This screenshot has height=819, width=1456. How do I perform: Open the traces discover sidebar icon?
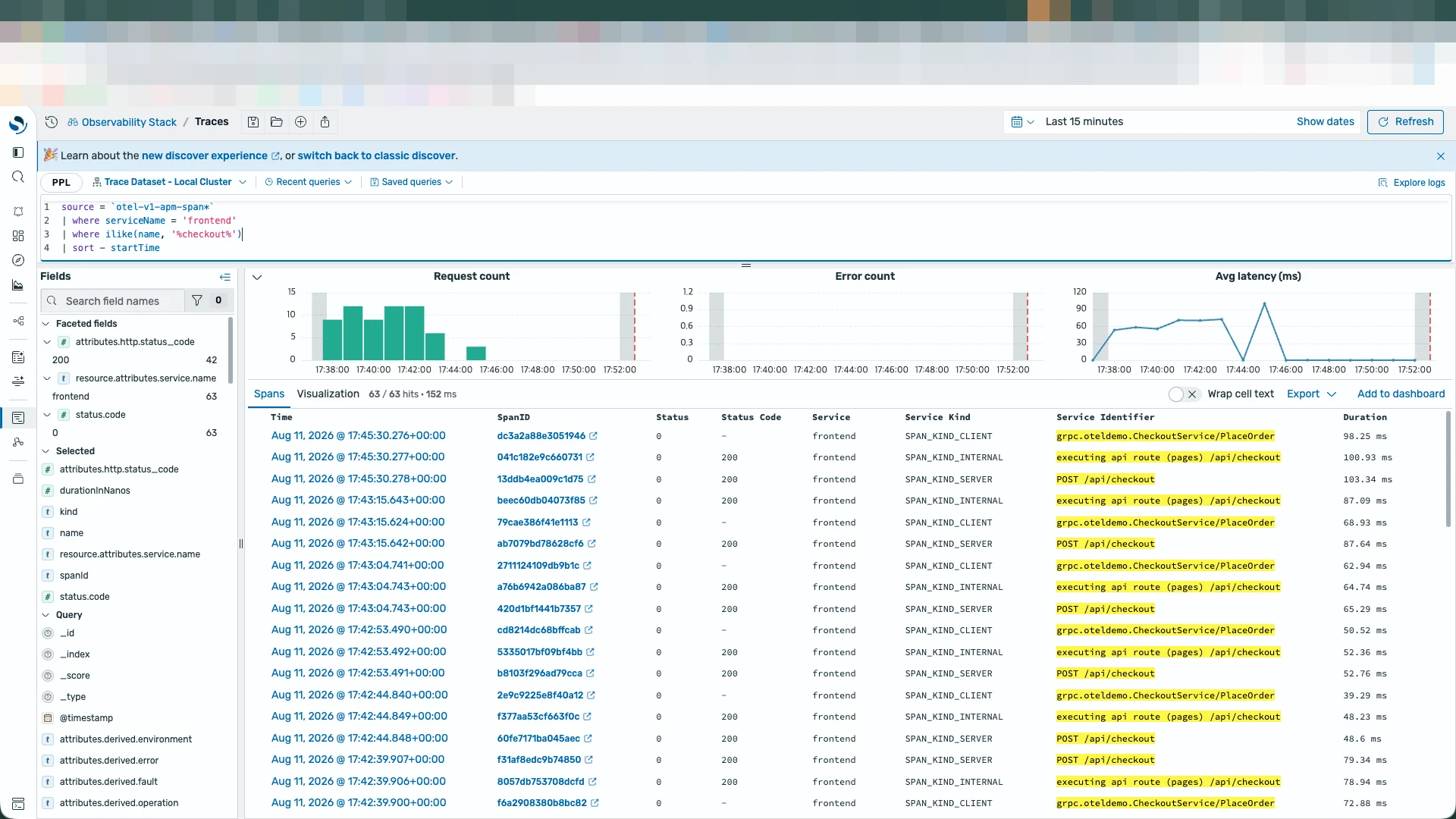click(x=18, y=418)
